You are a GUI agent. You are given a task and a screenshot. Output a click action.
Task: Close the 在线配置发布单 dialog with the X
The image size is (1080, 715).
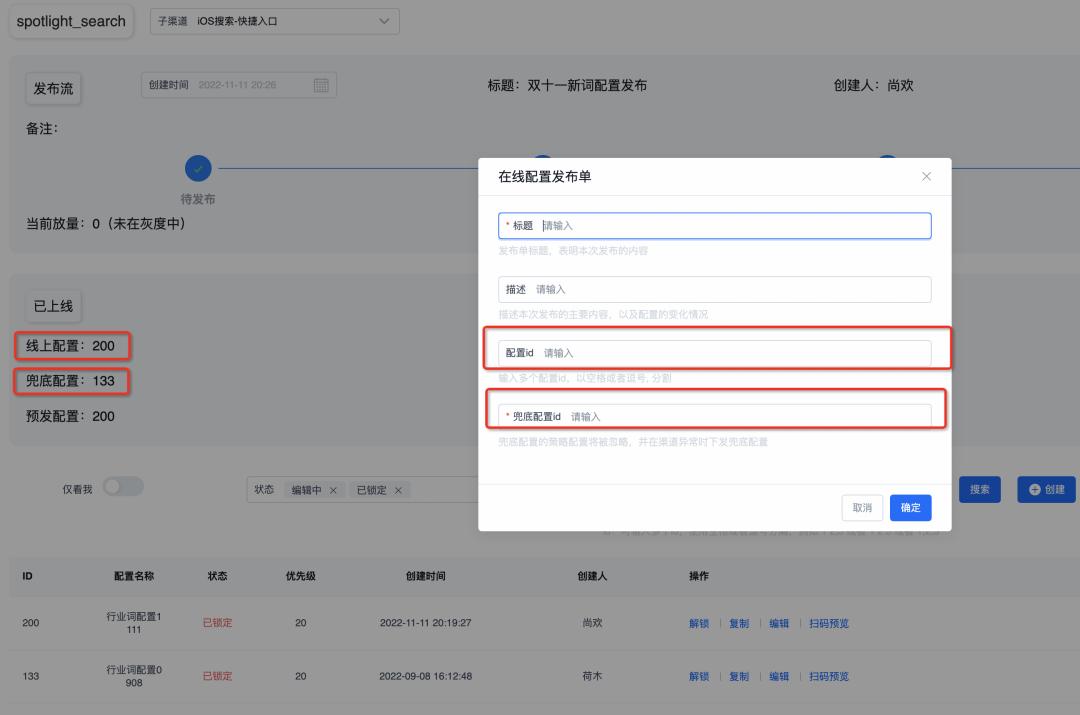(x=925, y=175)
